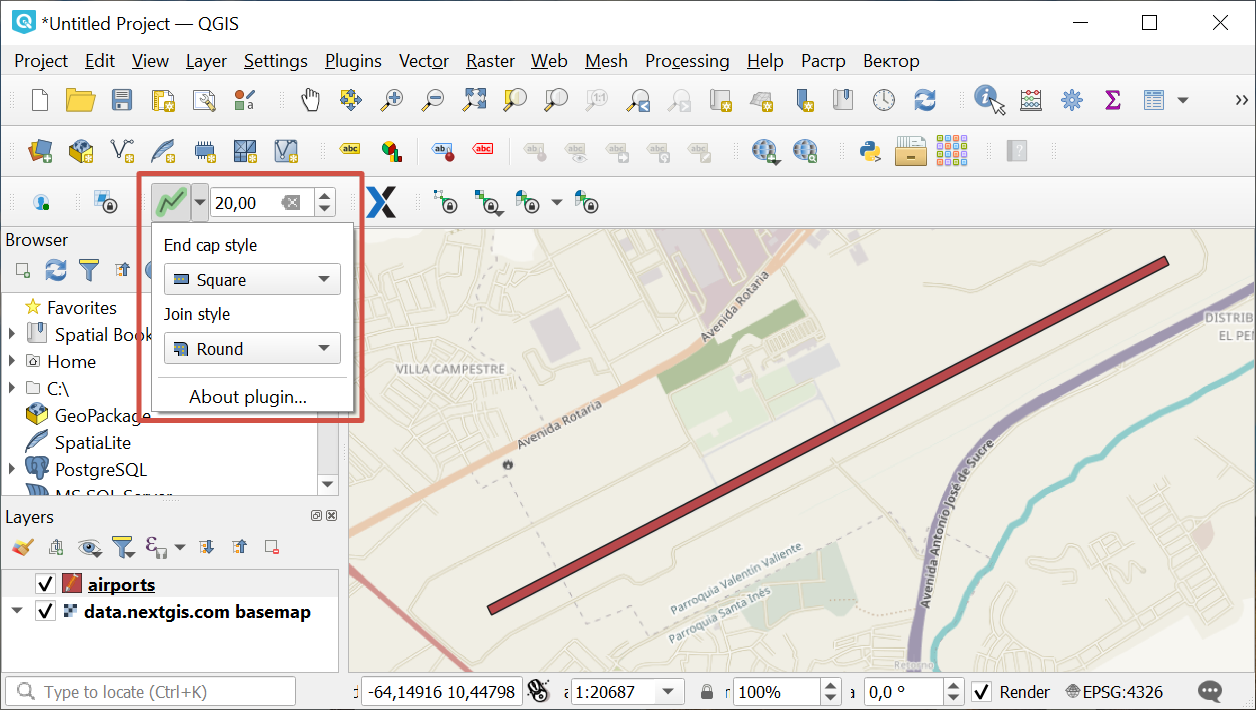Open the Plugins menu
The width and height of the screenshot is (1256, 710).
click(353, 61)
